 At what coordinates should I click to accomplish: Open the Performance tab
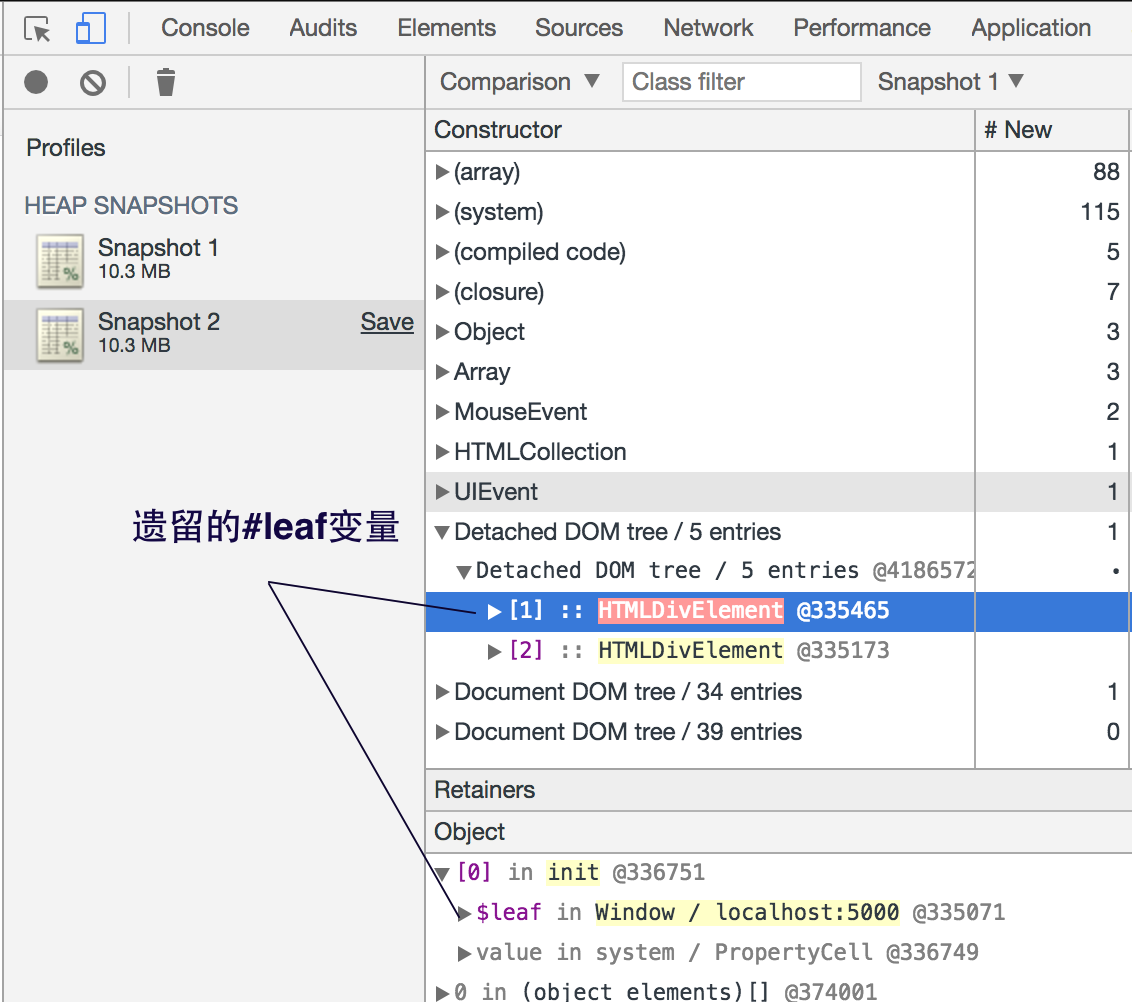tap(862, 28)
